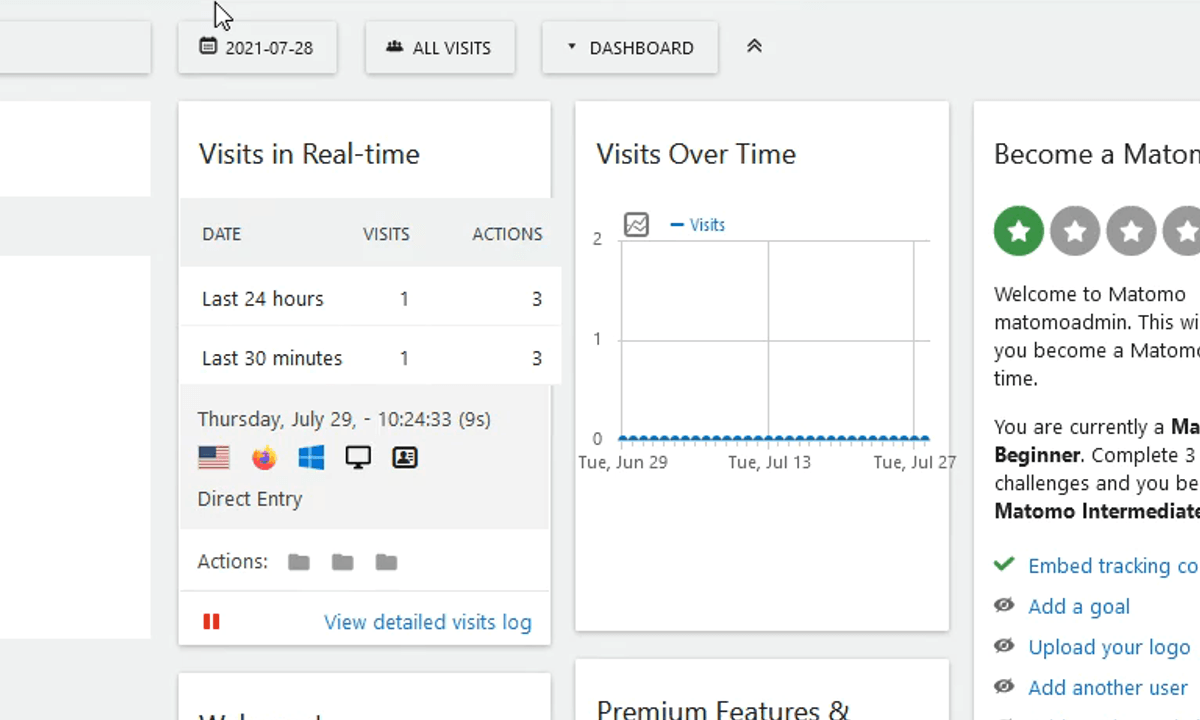Click the VISITS column header
This screenshot has height=720, width=1200.
(386, 234)
